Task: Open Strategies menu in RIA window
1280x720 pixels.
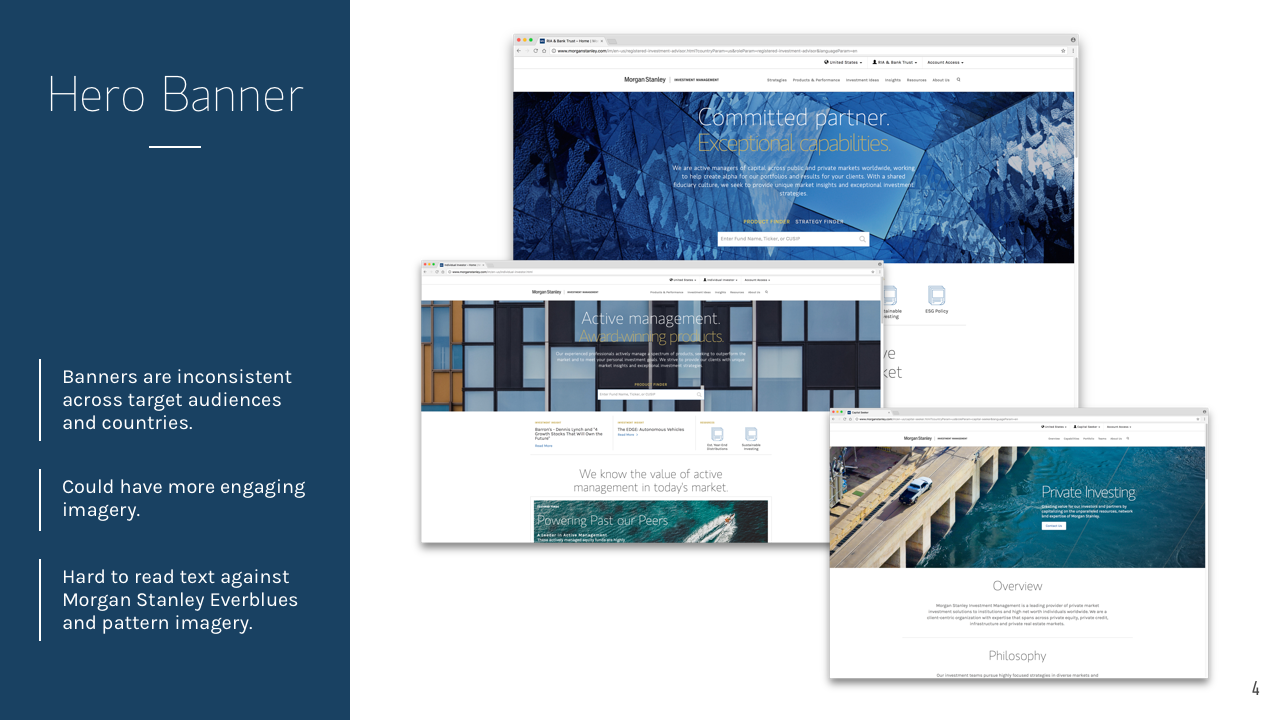Action: pyautogui.click(x=777, y=79)
